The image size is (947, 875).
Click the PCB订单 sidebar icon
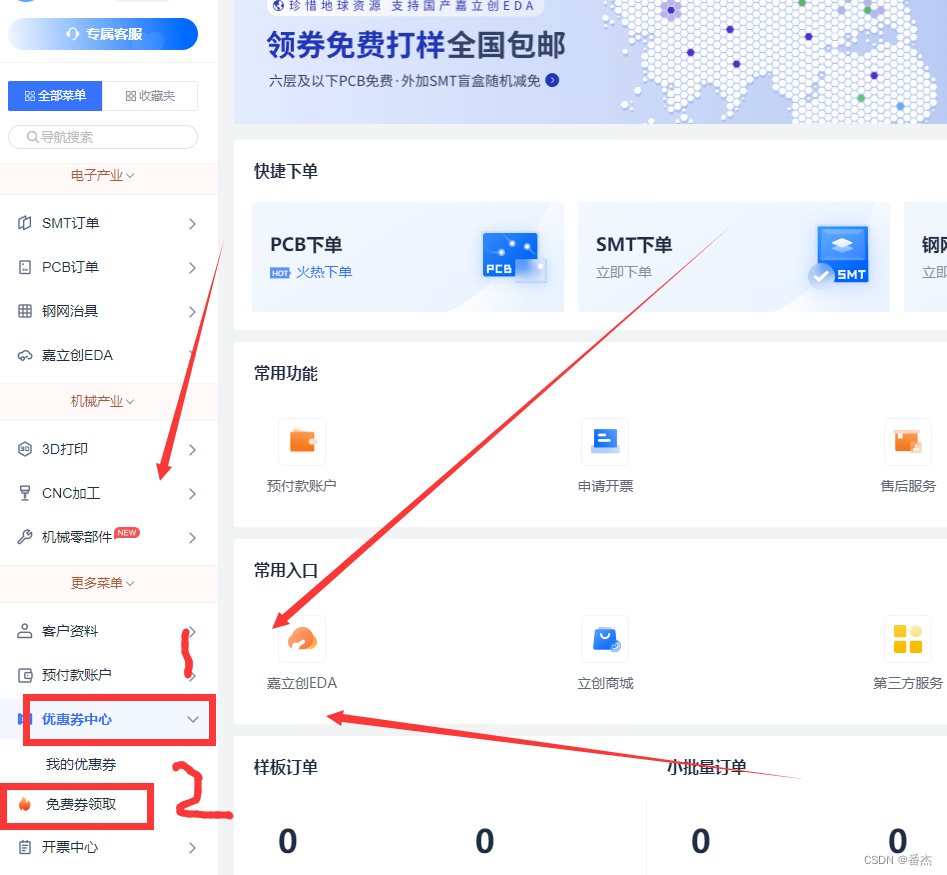pyautogui.click(x=25, y=268)
